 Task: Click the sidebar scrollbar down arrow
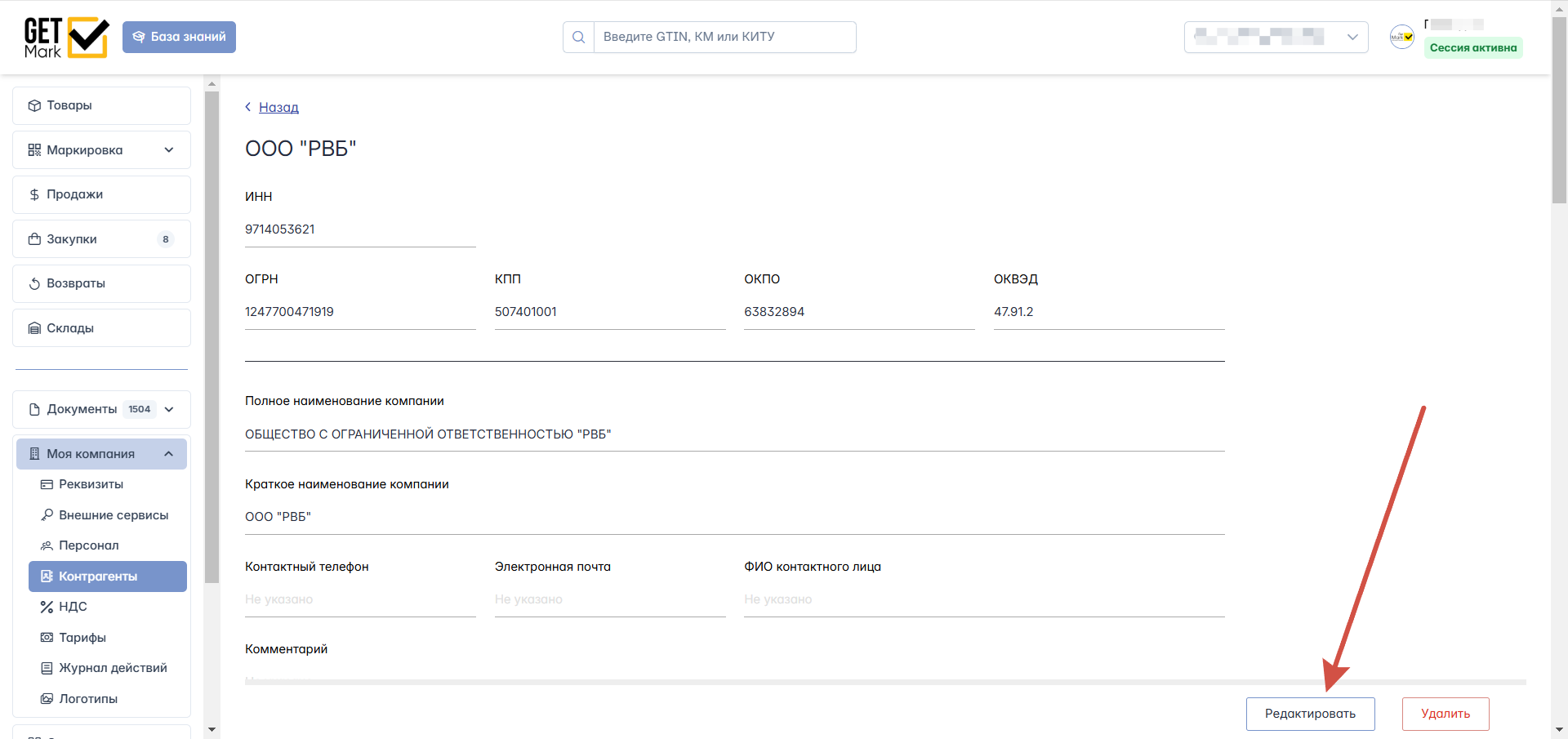(212, 730)
